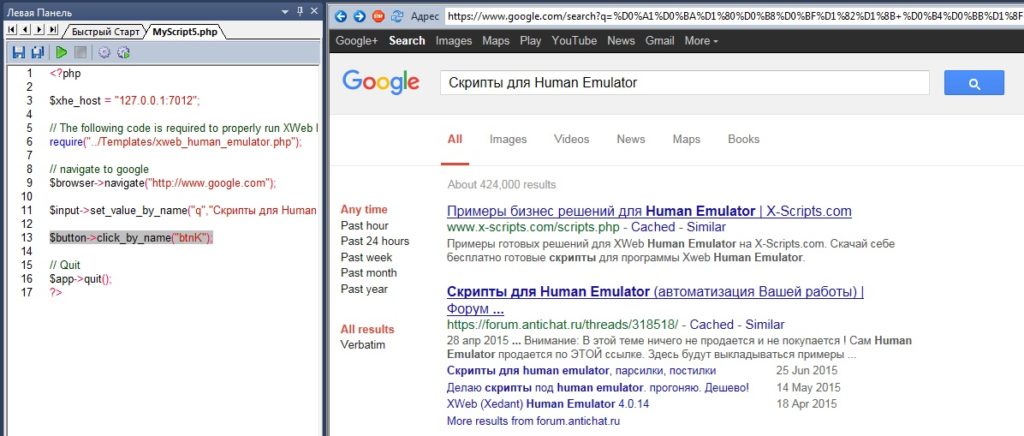Click the gear with green play icon
The height and width of the screenshot is (436, 1024).
[123, 53]
